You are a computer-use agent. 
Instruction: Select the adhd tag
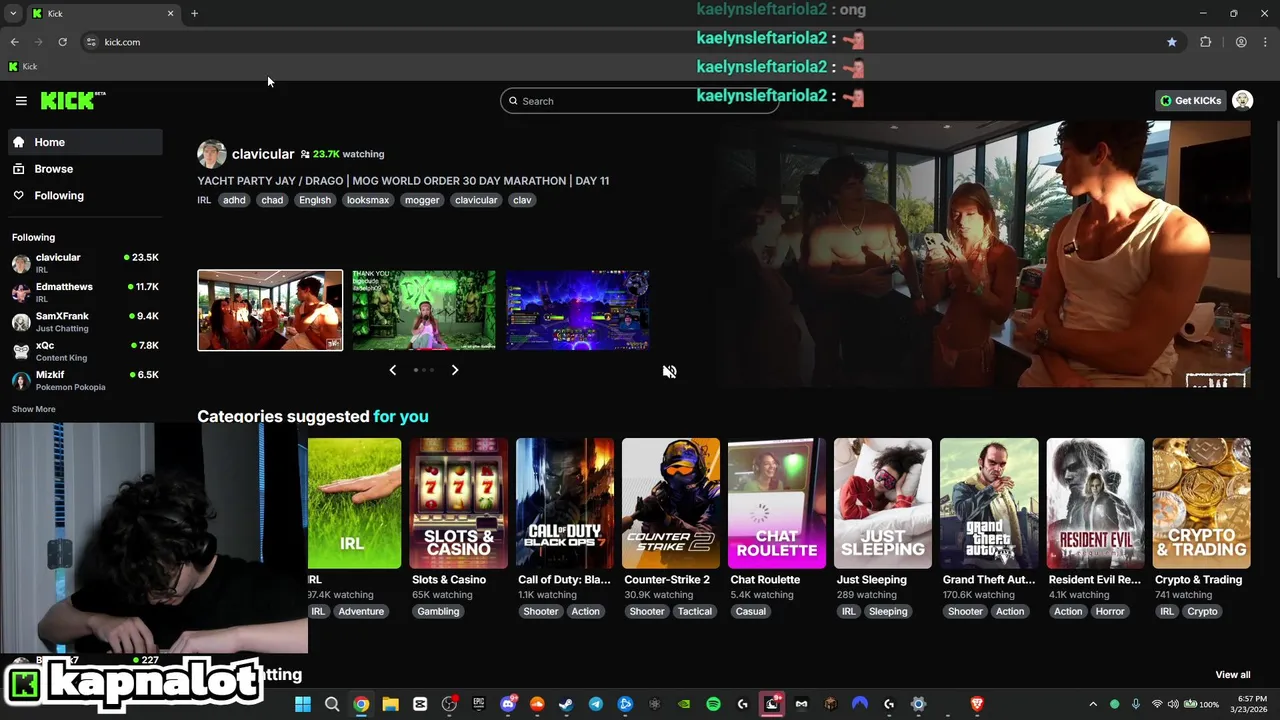(x=234, y=200)
